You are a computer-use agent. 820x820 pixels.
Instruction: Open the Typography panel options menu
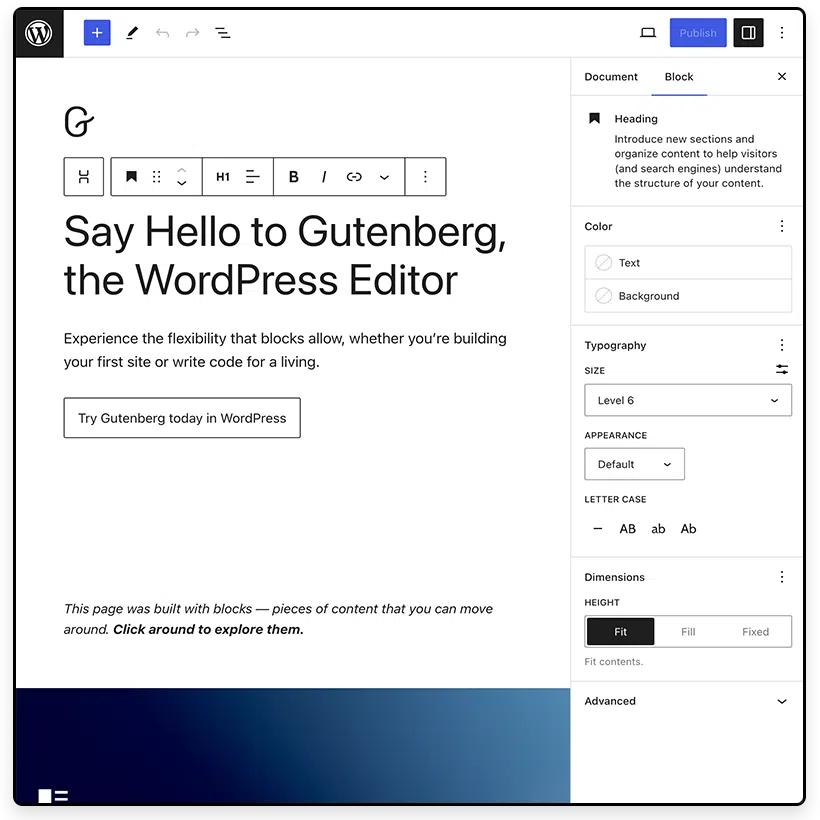[x=782, y=345]
